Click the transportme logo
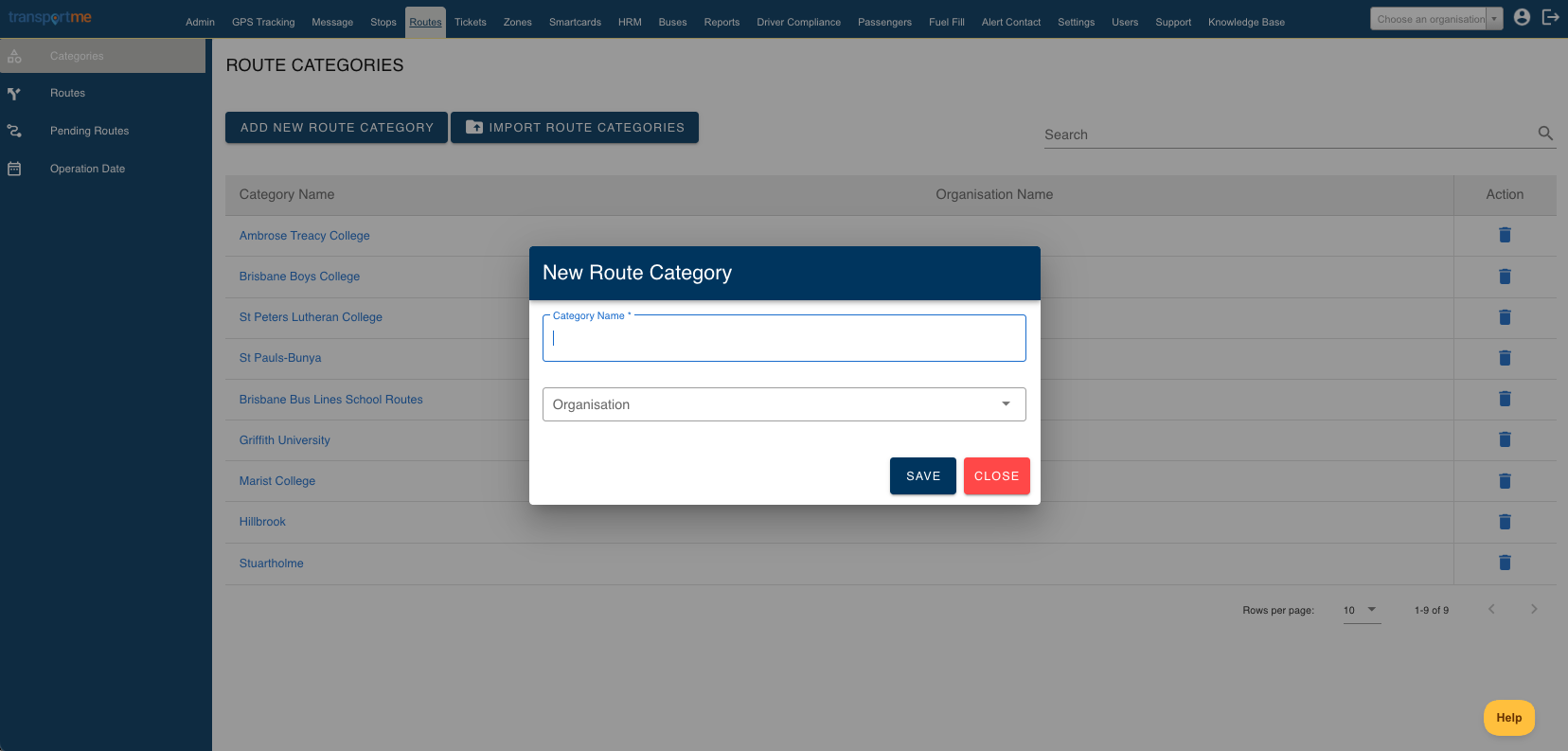1568x751 pixels. [x=50, y=18]
